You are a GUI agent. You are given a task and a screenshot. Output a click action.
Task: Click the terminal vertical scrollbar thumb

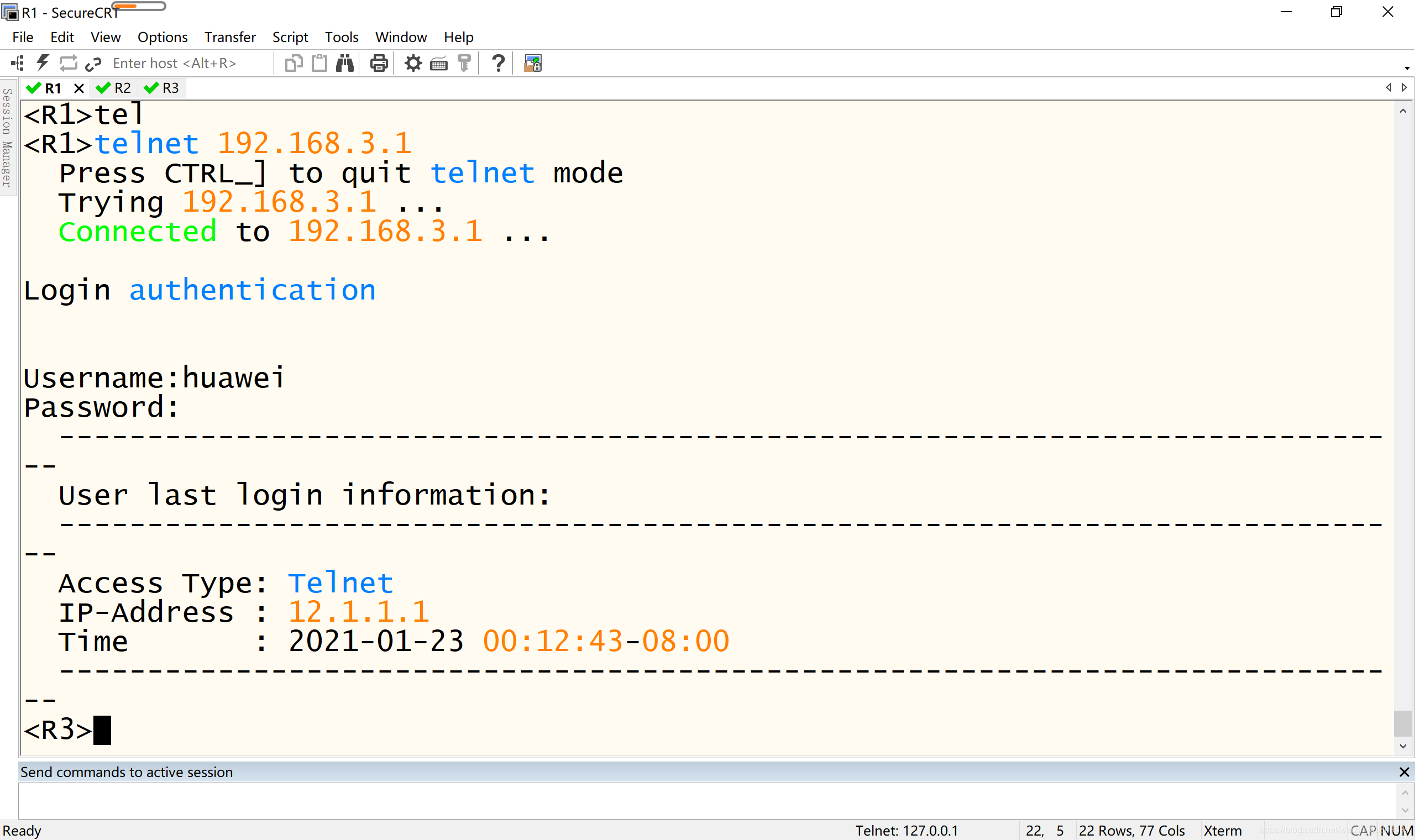(x=1402, y=723)
